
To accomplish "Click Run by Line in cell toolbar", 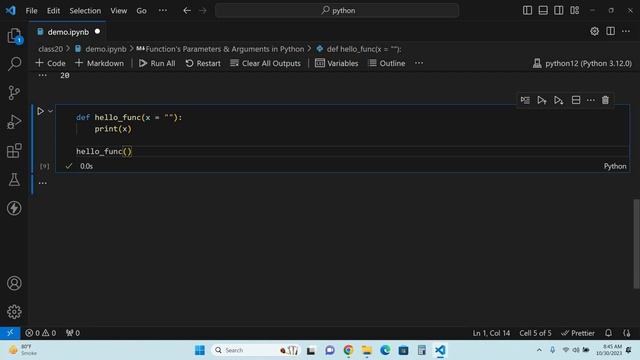I will pyautogui.click(x=525, y=100).
